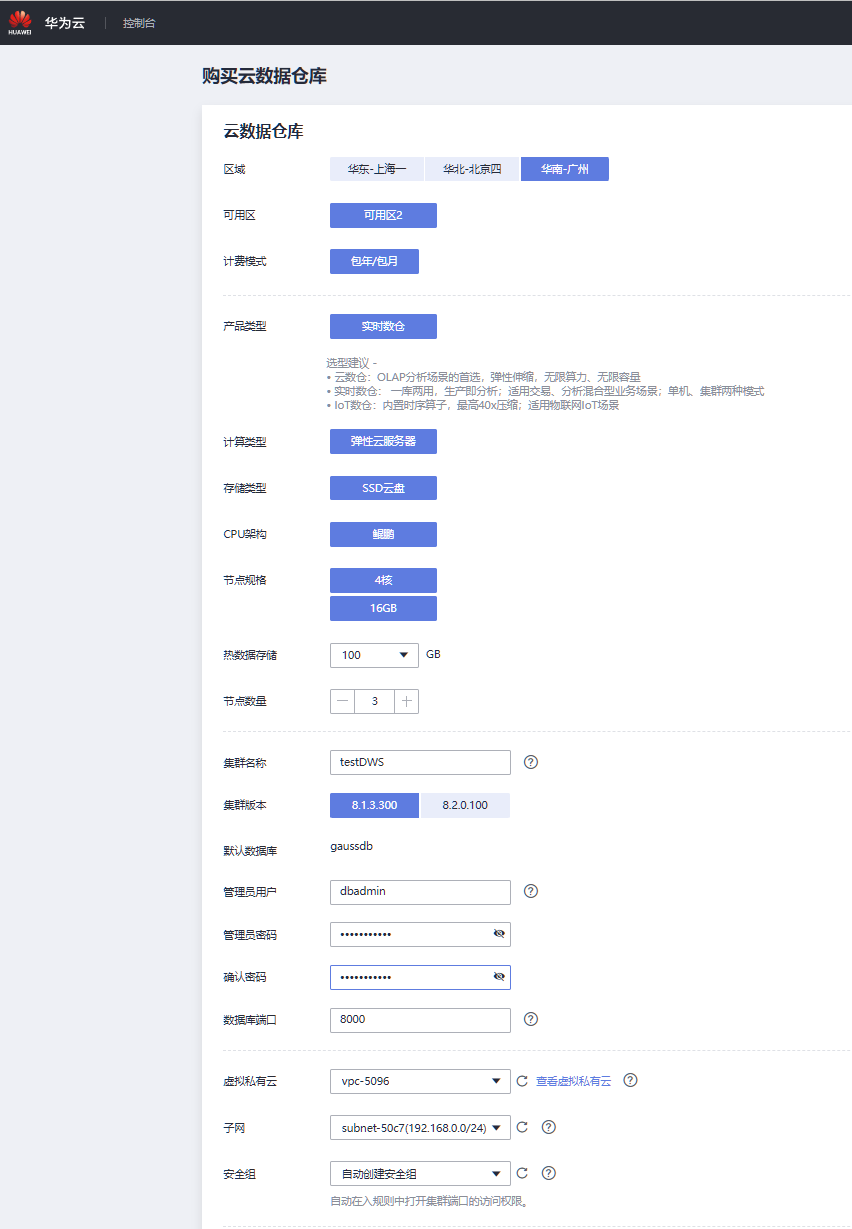Image resolution: width=852 pixels, height=1229 pixels.
Task: Switch region to 华北-北京四
Action: pyautogui.click(x=472, y=169)
